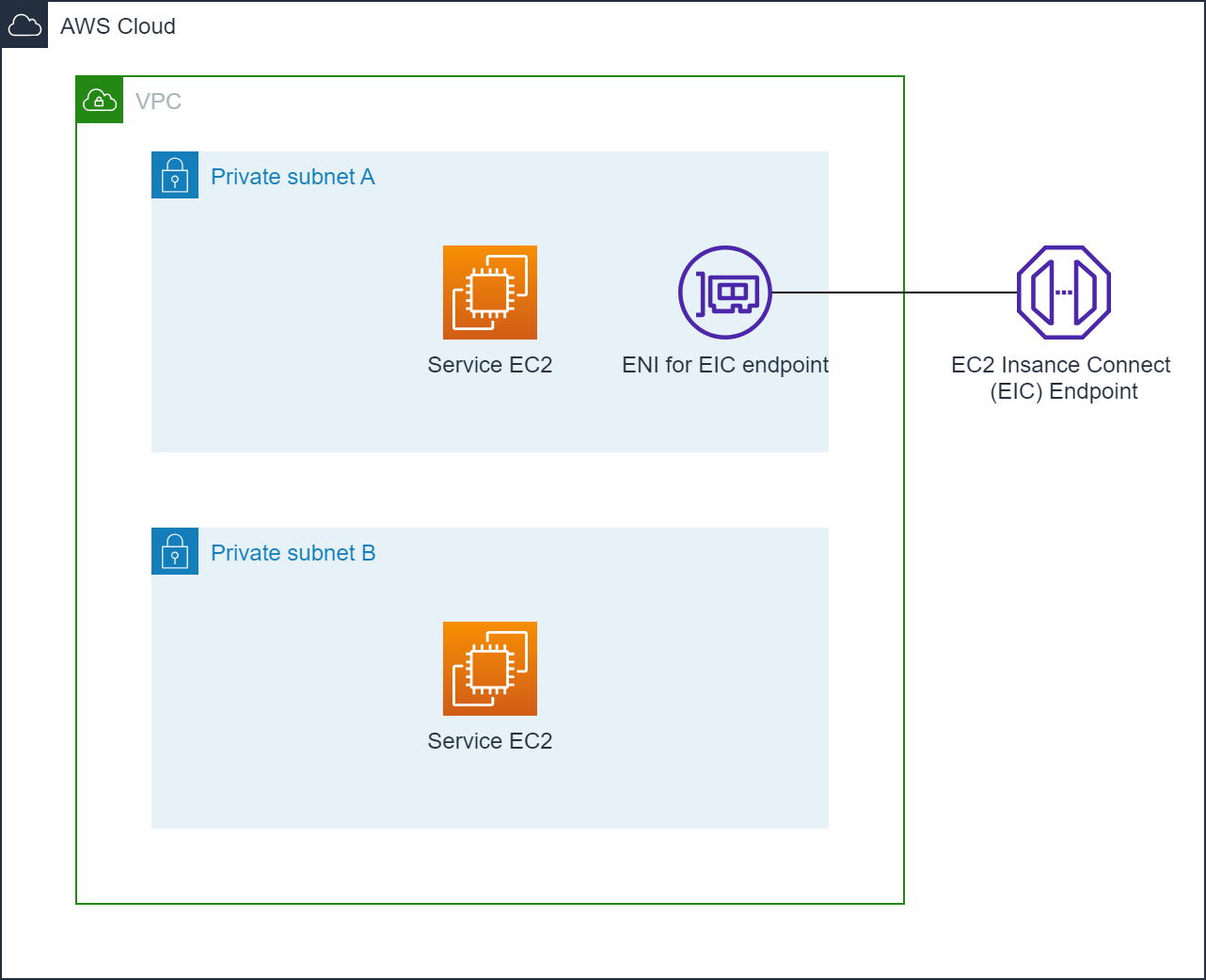Click the "EC2 Insance Connect (EIC) Endpoint" label
Image resolution: width=1206 pixels, height=980 pixels.
pos(1061,378)
